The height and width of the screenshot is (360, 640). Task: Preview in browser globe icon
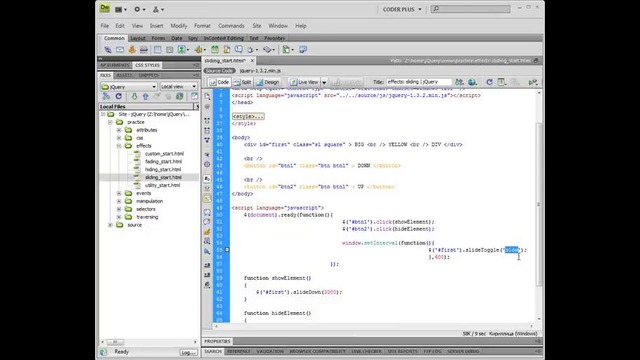click(473, 82)
